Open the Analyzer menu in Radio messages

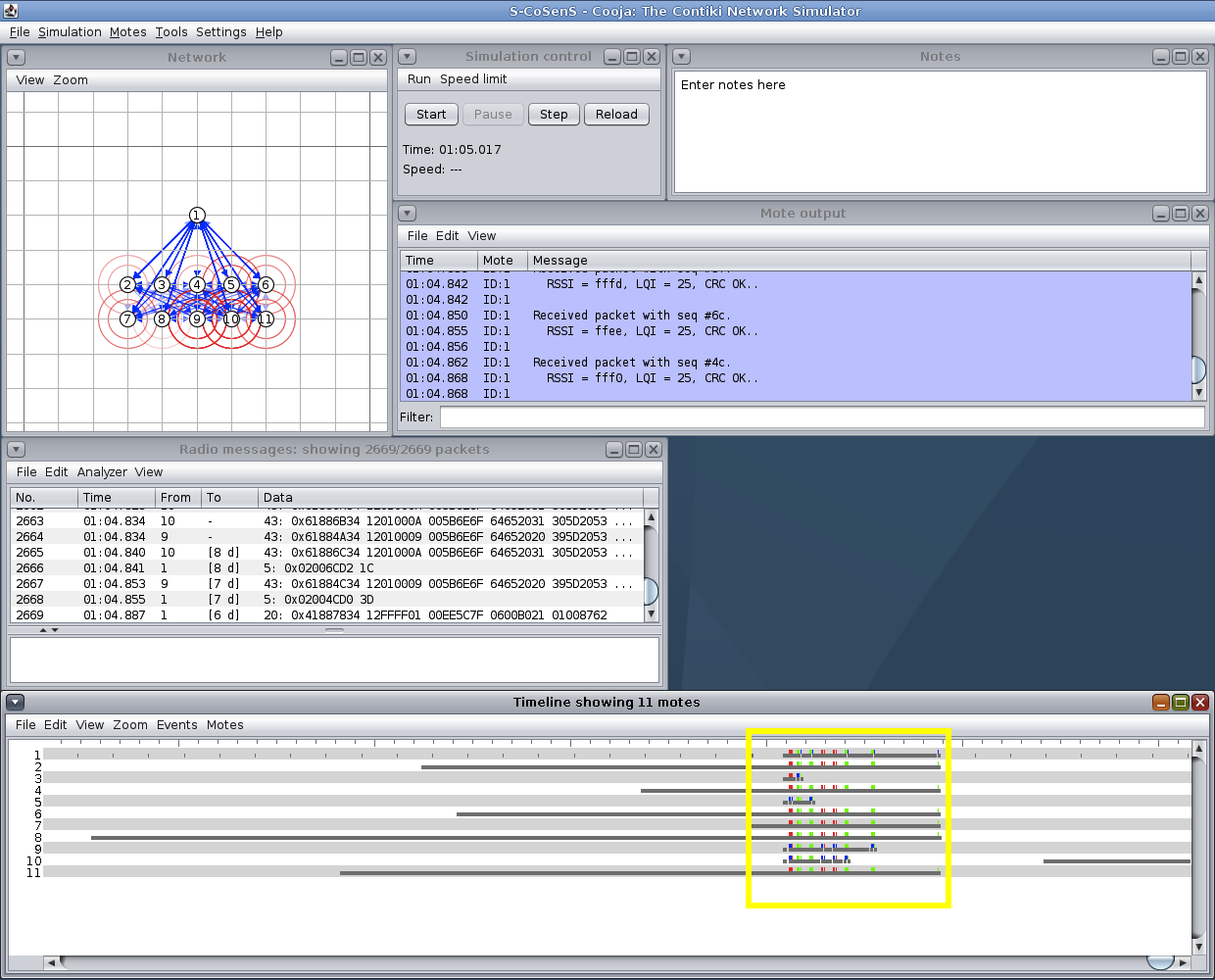(103, 472)
